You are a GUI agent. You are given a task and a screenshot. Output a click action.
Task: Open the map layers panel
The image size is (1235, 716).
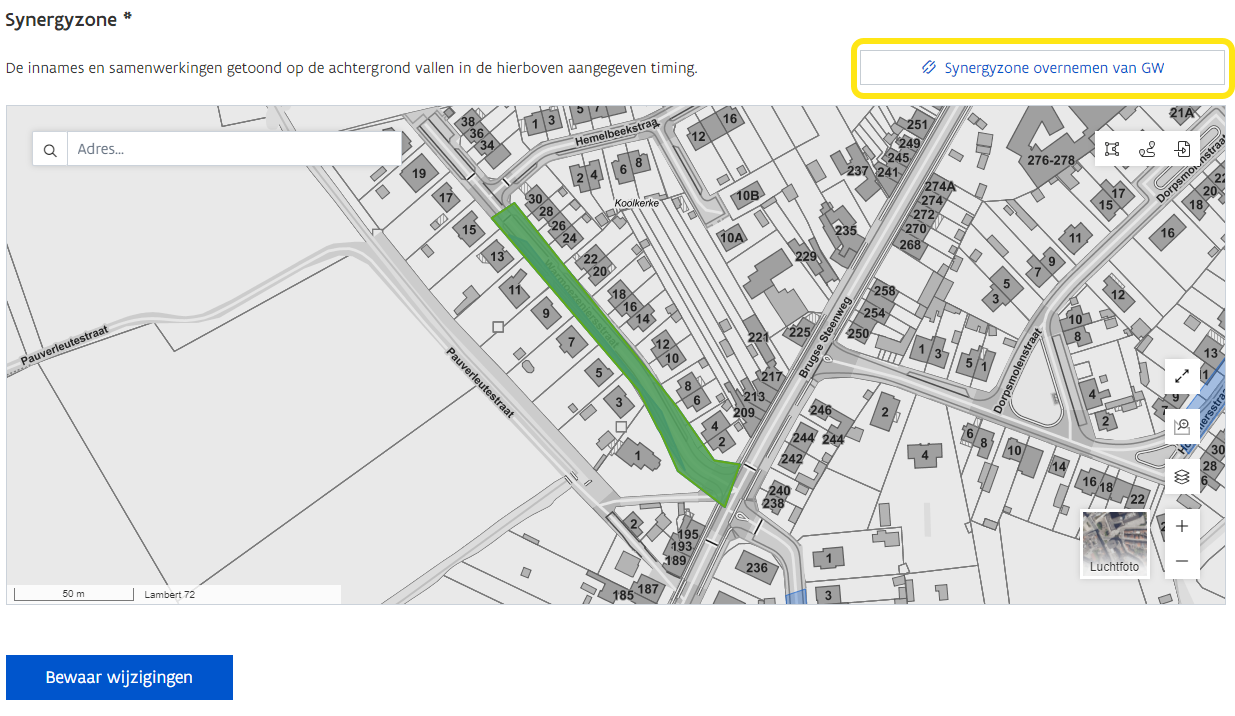(x=1182, y=476)
